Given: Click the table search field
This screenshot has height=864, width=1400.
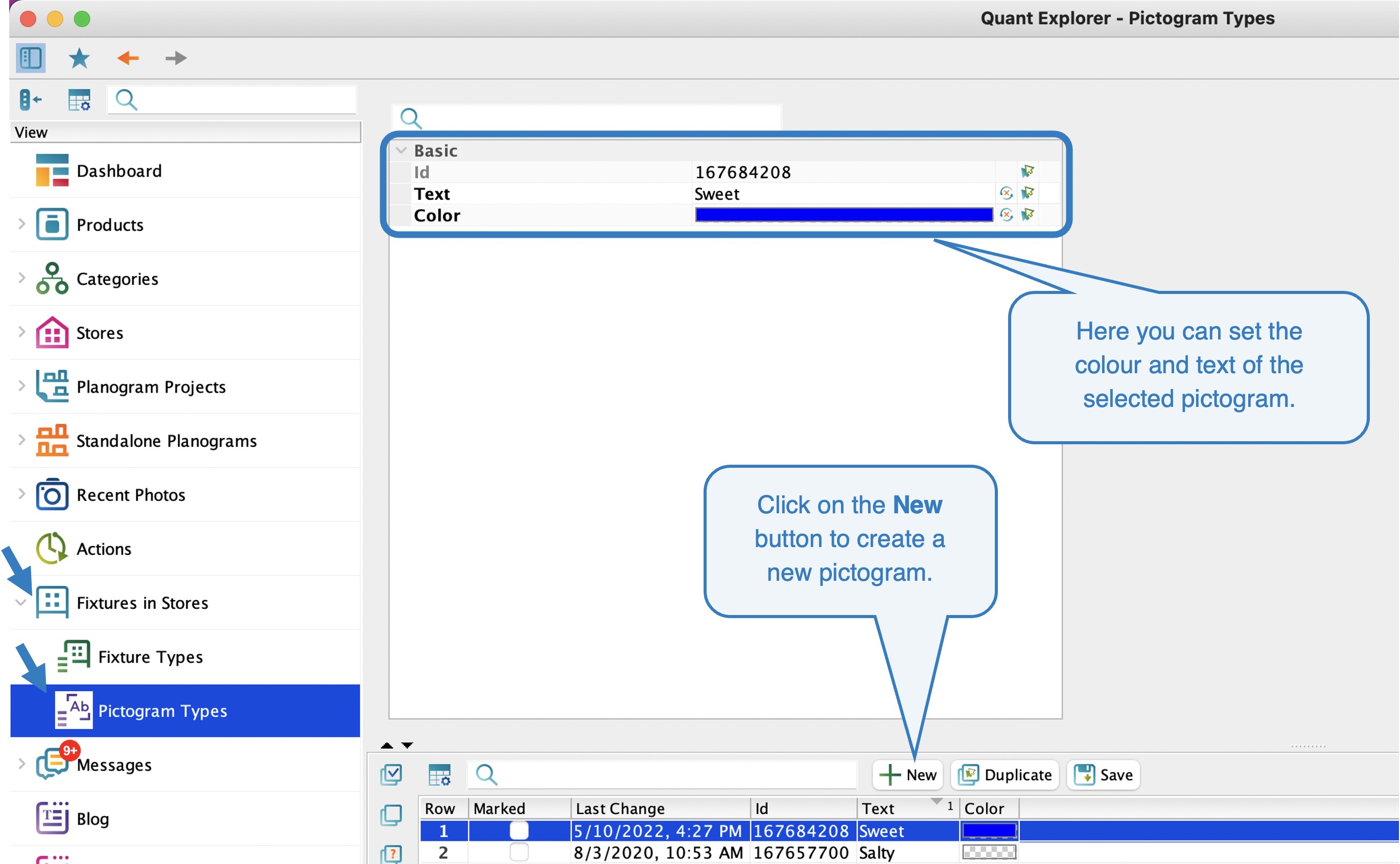Looking at the screenshot, I should [x=662, y=775].
